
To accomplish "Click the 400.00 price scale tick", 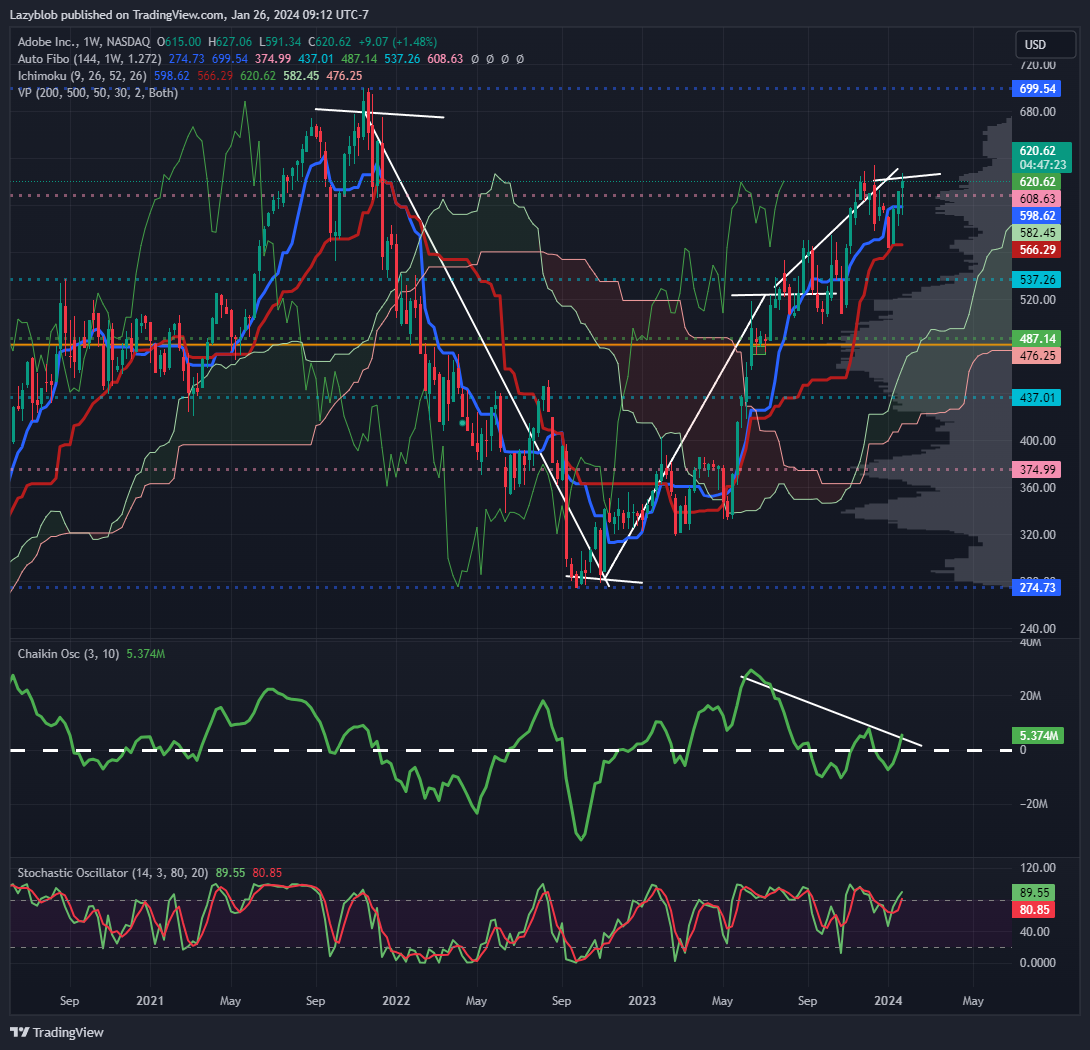I will click(1037, 441).
